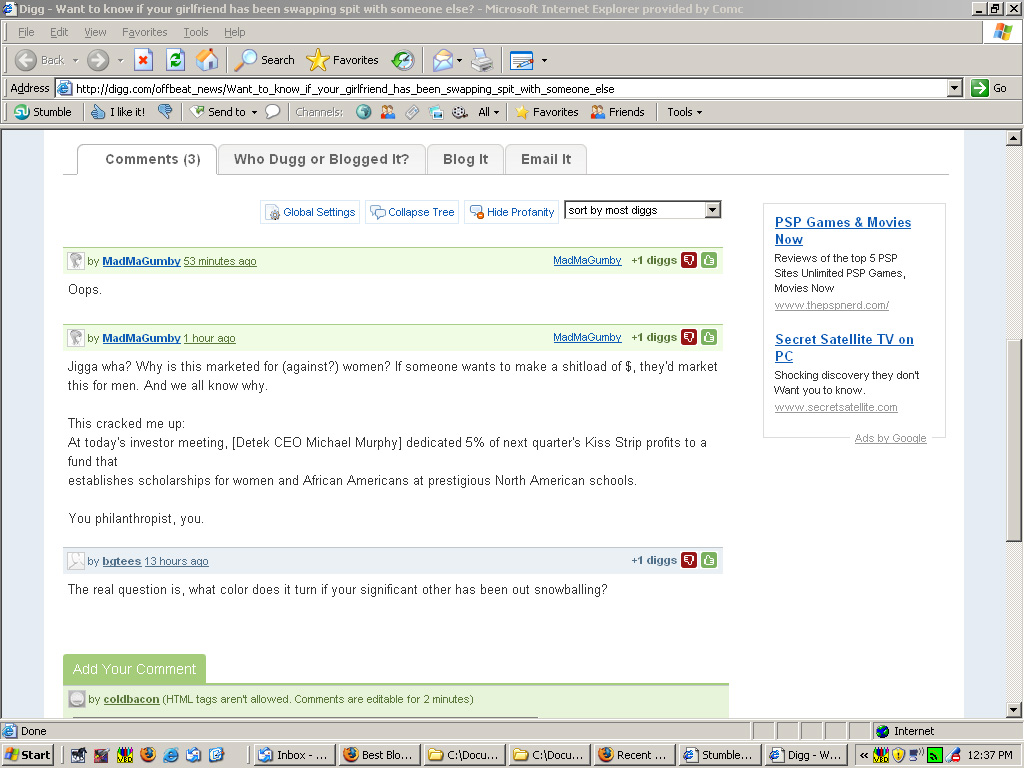Digg up the 53 minutes ago comment
This screenshot has height=768, width=1024.
[709, 260]
